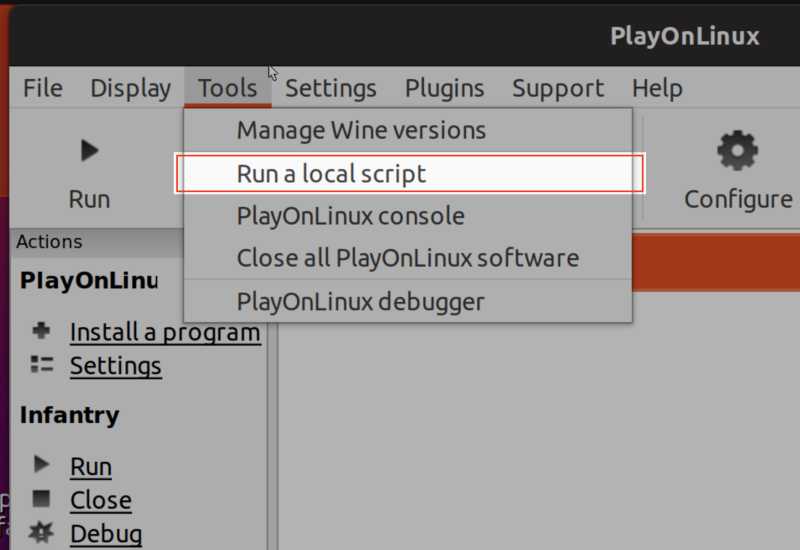Click the Configure label in toolbar
The width and height of the screenshot is (800, 550).
738,199
